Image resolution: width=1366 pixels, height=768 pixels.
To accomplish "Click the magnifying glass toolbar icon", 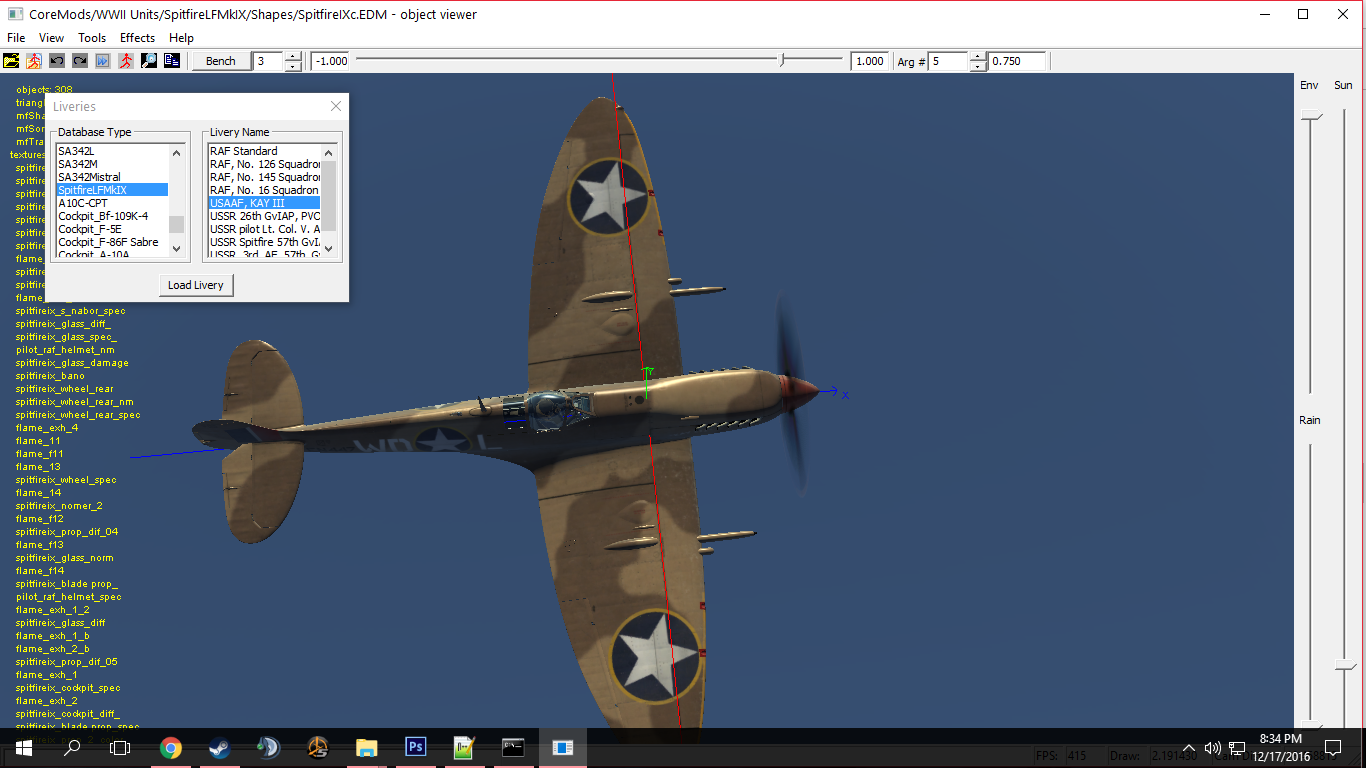I will [x=149, y=61].
